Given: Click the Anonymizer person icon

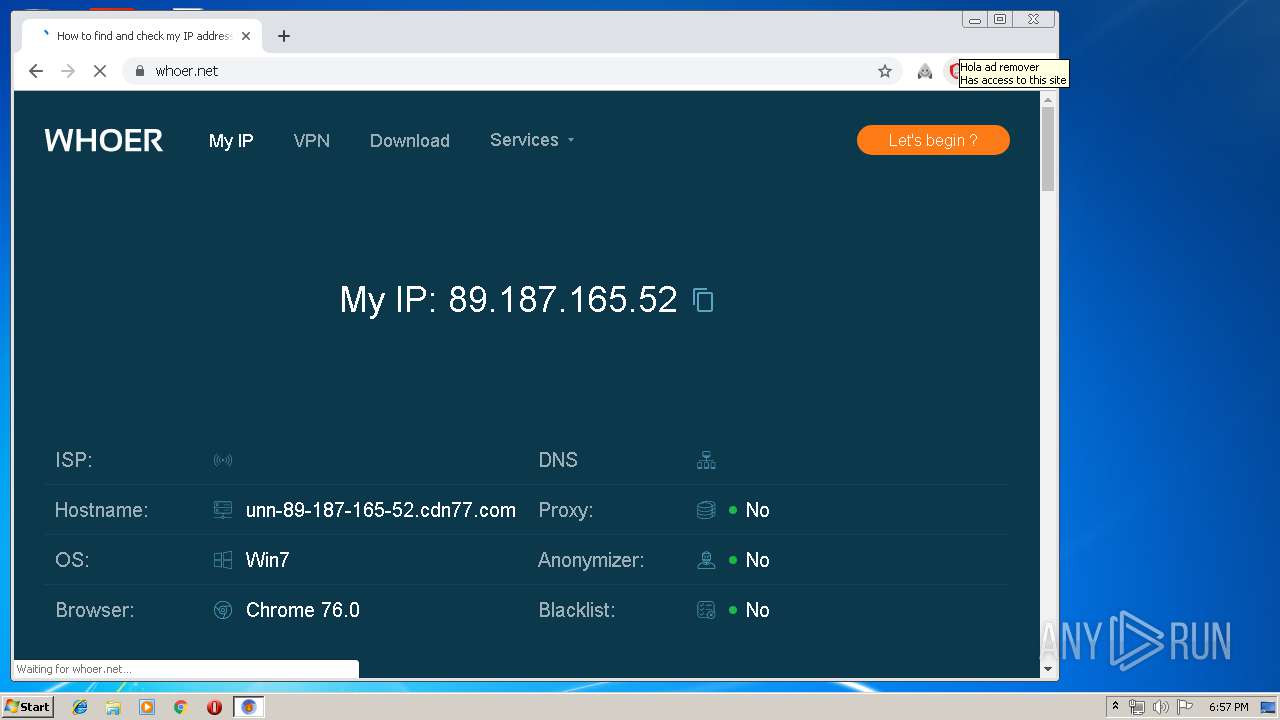Looking at the screenshot, I should click(x=706, y=560).
